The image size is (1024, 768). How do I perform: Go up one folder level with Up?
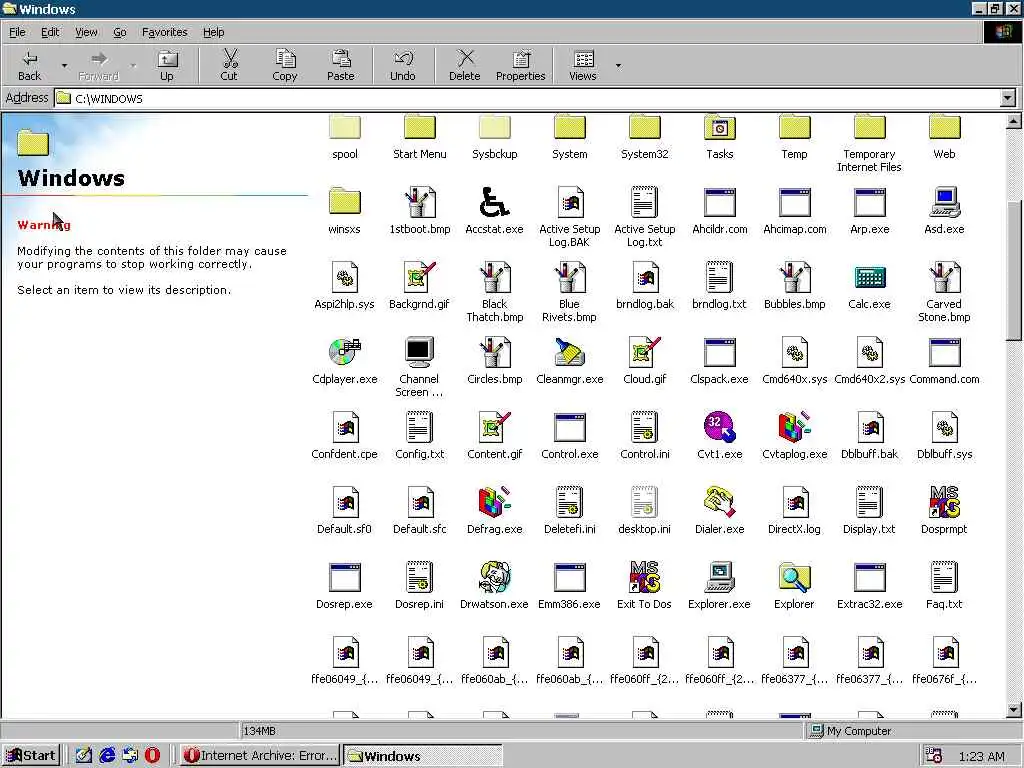click(x=167, y=65)
